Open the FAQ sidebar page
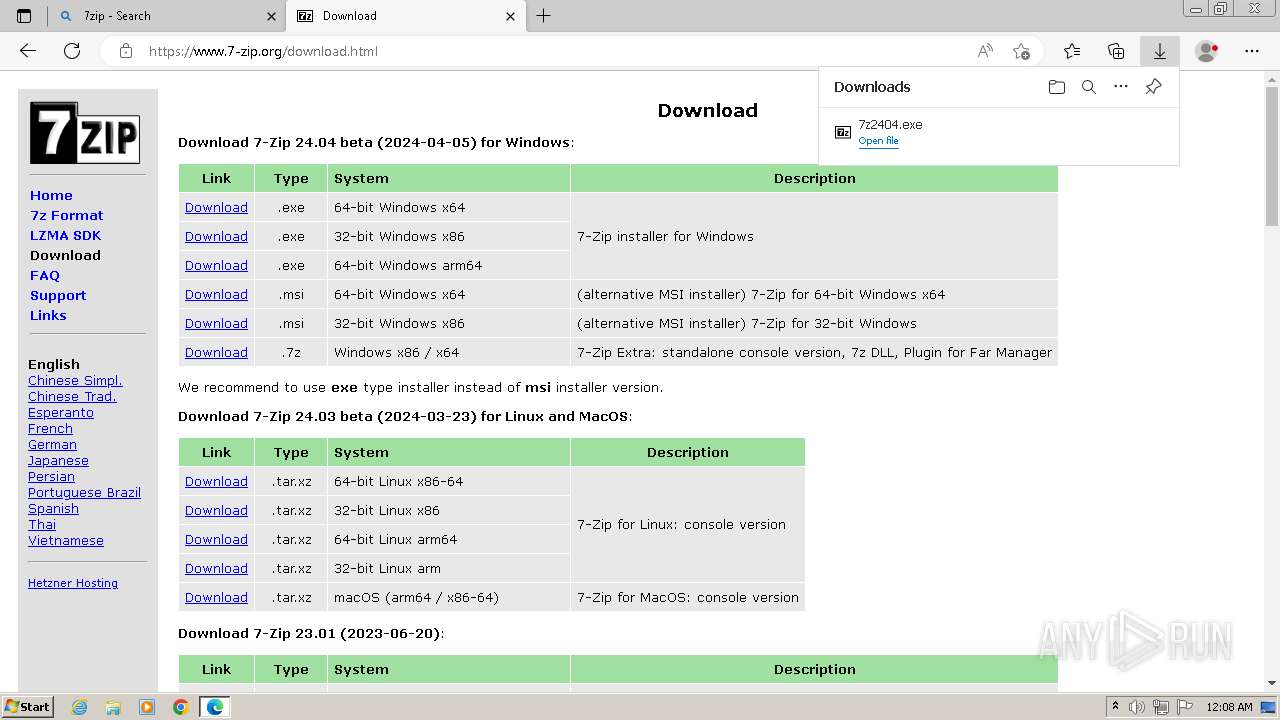 point(45,275)
